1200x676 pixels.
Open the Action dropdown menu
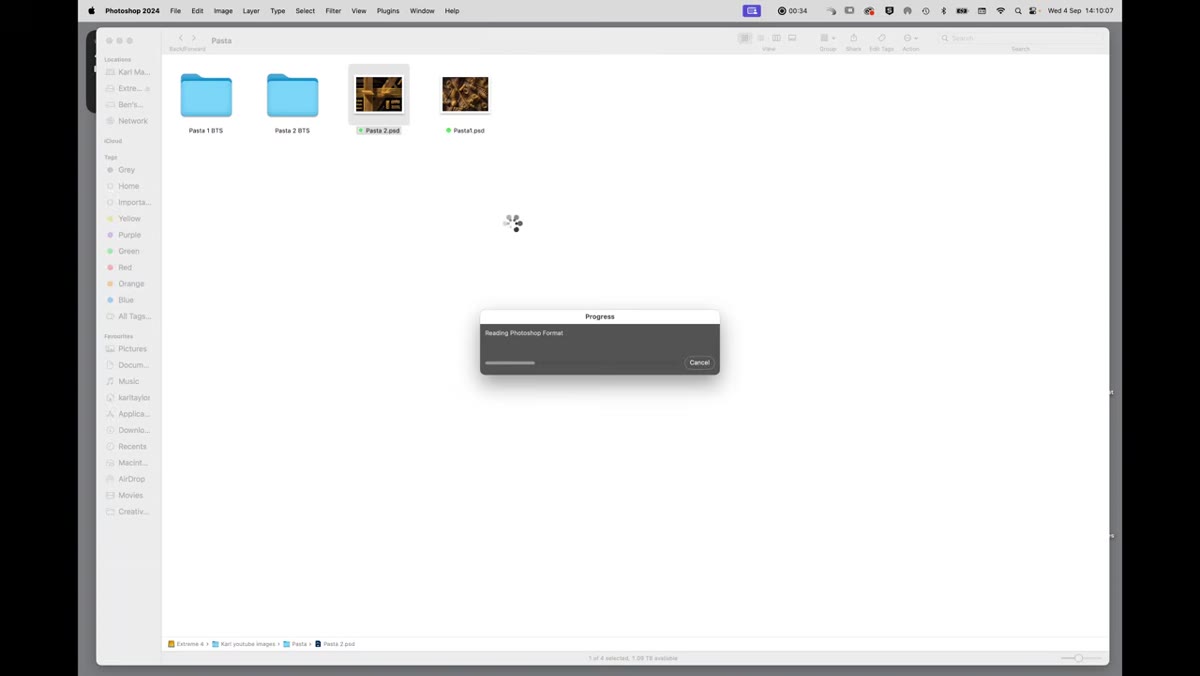910,38
